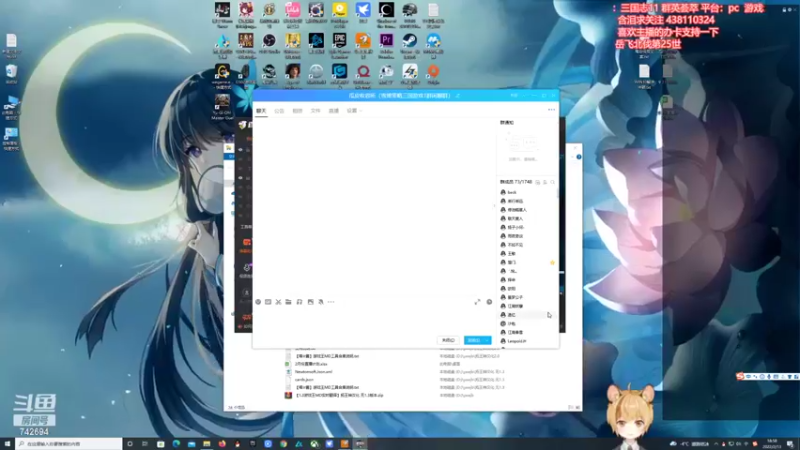Open the fifth tab before settings
The height and width of the screenshot is (450, 800).
point(334,111)
